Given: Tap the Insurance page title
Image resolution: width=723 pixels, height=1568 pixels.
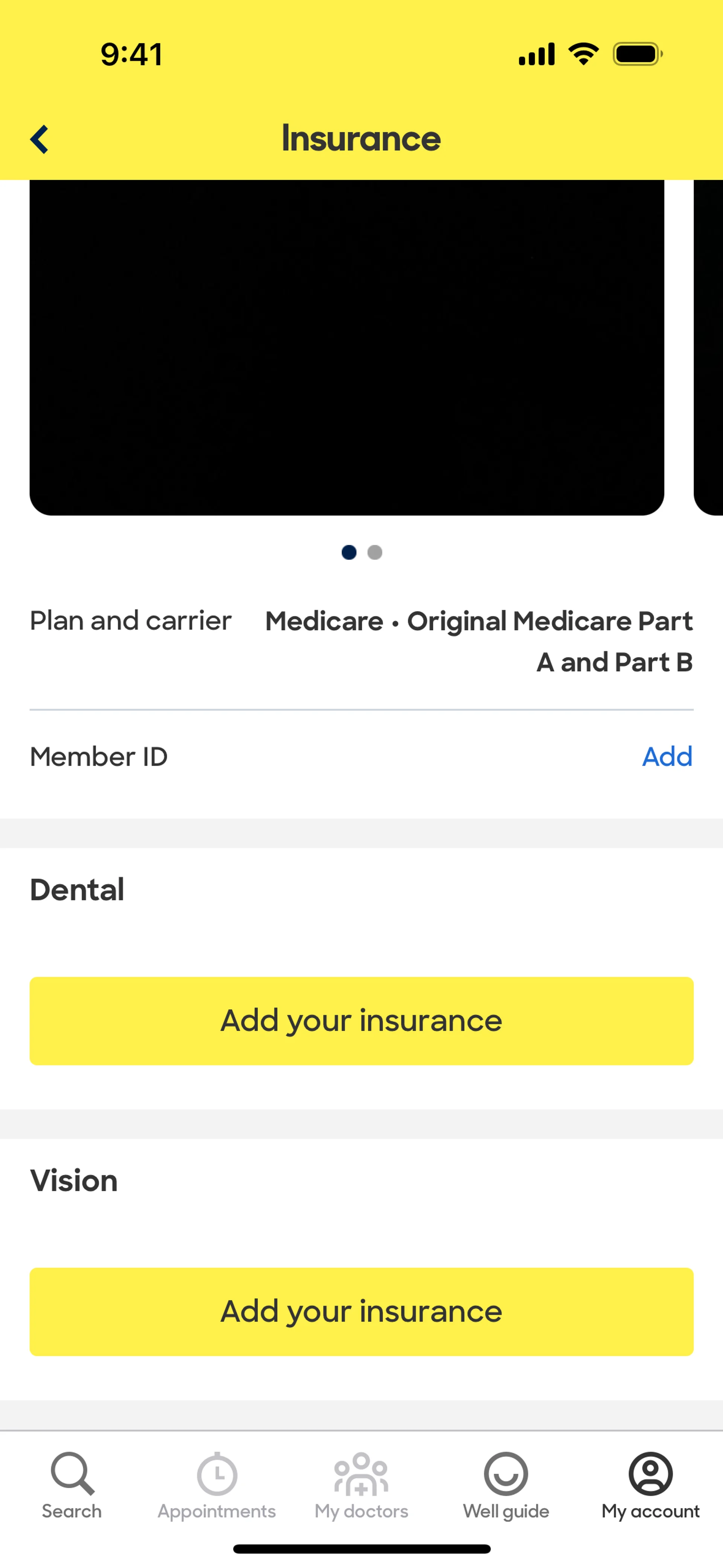Looking at the screenshot, I should click(x=361, y=139).
